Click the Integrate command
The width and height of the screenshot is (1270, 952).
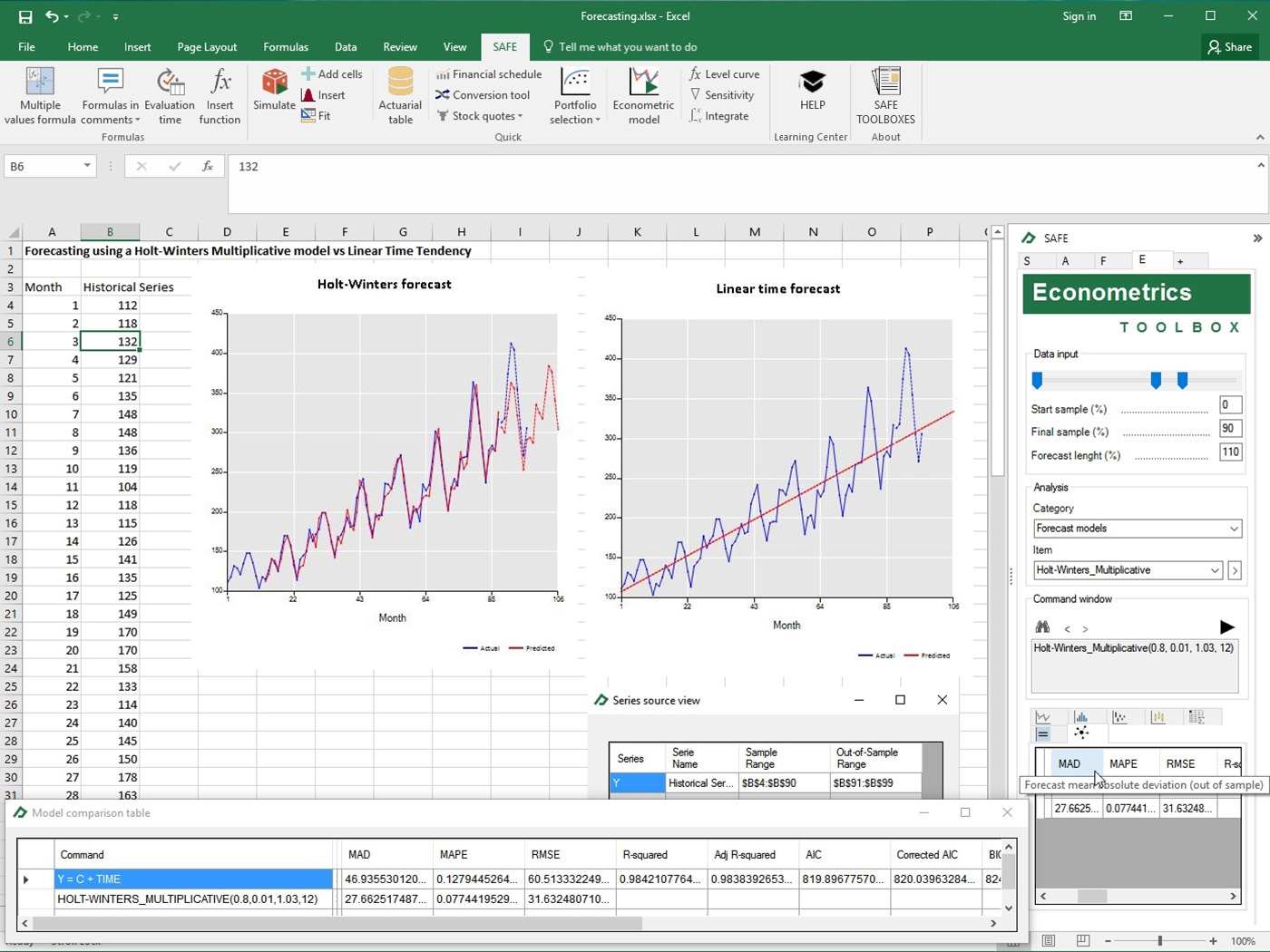[x=718, y=116]
